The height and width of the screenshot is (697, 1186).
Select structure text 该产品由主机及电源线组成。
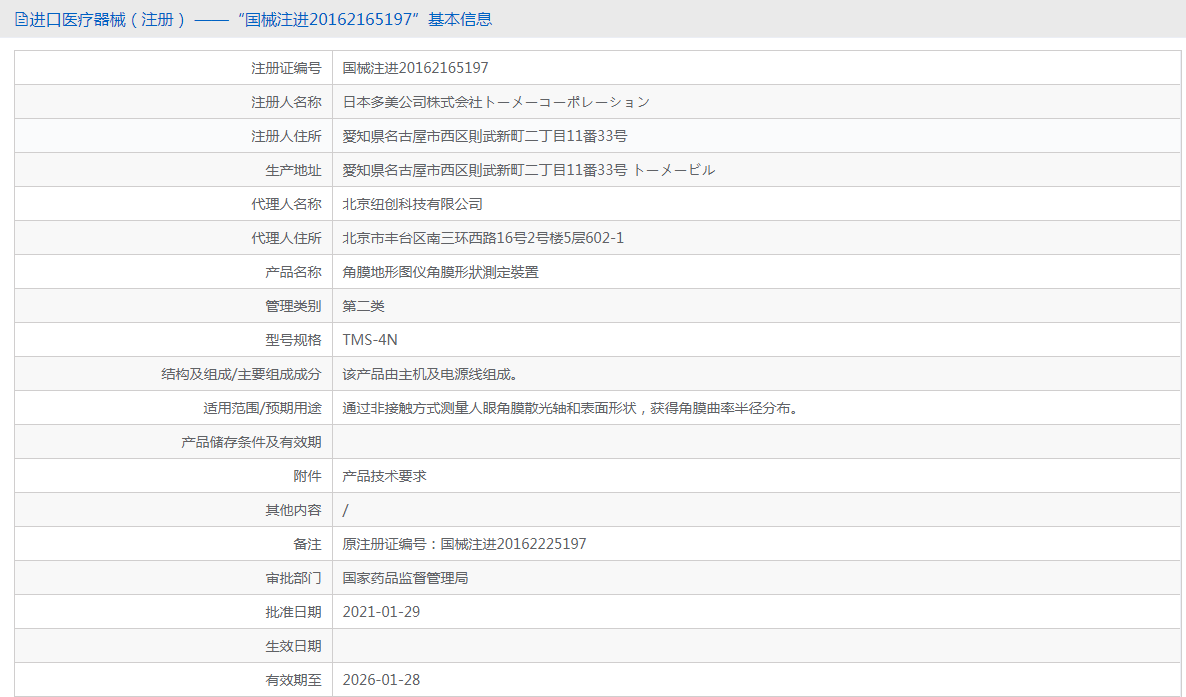(433, 375)
